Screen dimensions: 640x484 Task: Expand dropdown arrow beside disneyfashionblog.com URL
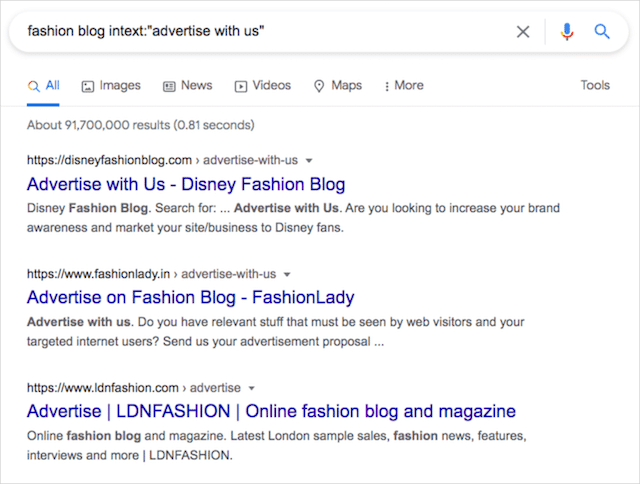309,160
